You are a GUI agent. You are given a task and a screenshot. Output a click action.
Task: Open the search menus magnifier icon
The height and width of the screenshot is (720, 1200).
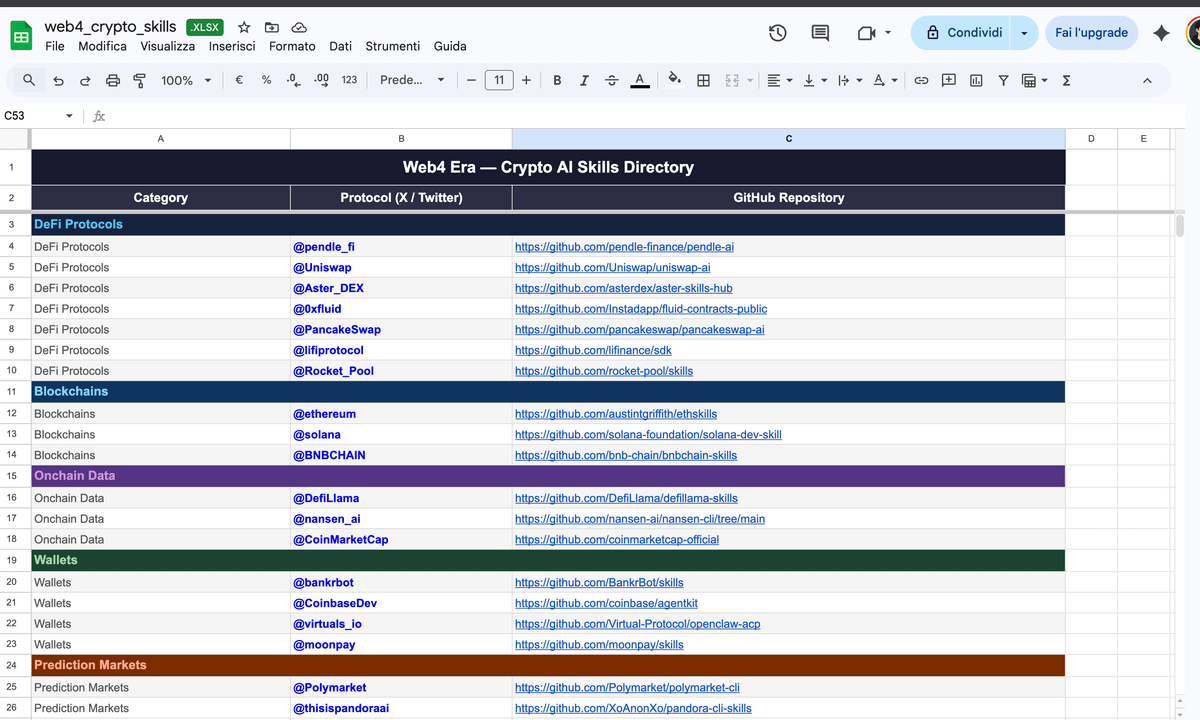coord(29,80)
